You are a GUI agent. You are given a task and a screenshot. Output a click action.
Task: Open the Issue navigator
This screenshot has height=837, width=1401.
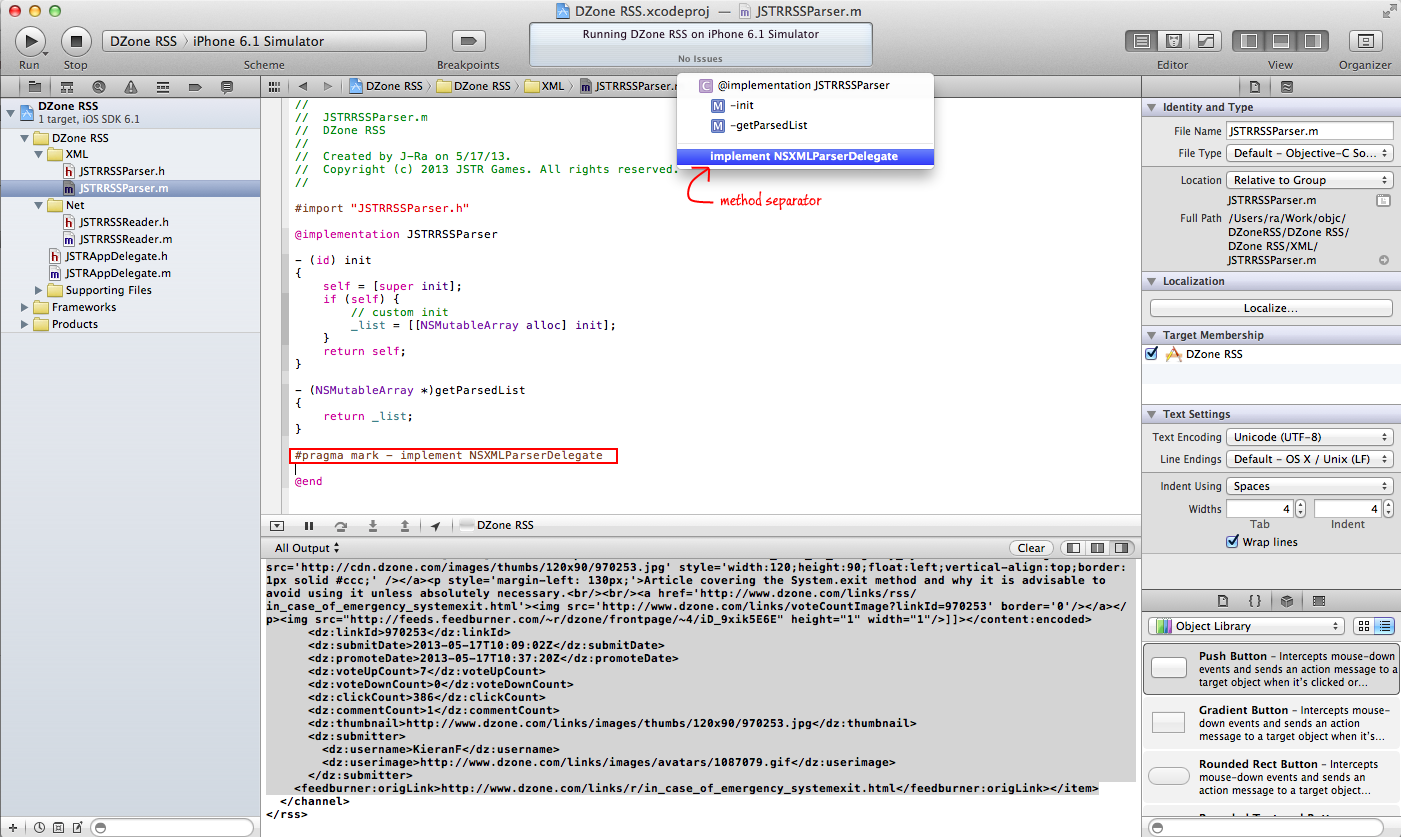point(131,87)
